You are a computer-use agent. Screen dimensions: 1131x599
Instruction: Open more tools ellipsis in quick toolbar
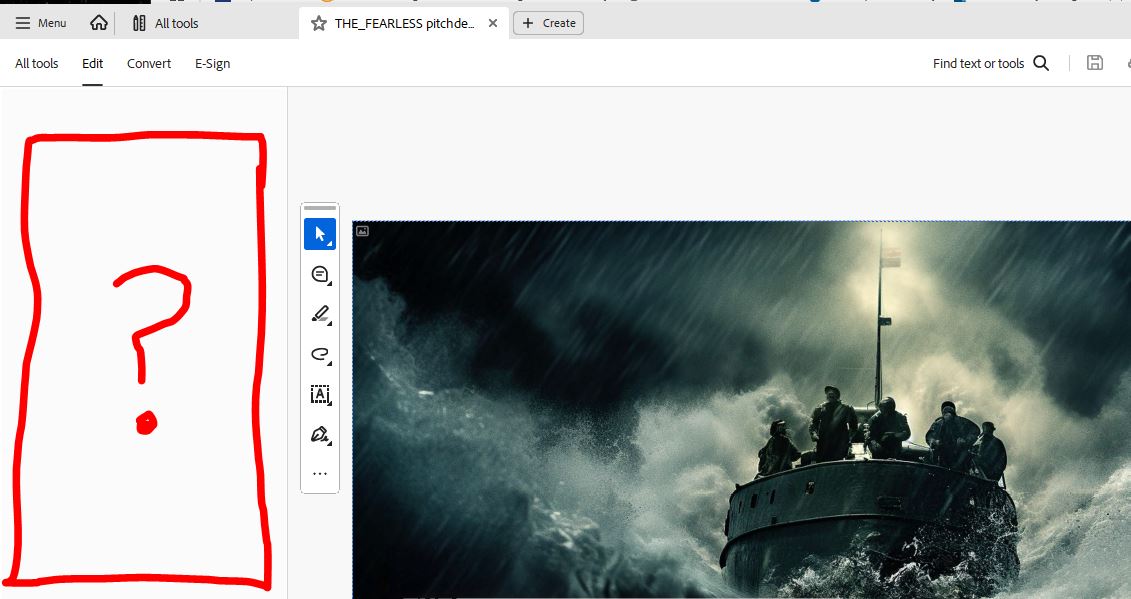click(x=320, y=473)
